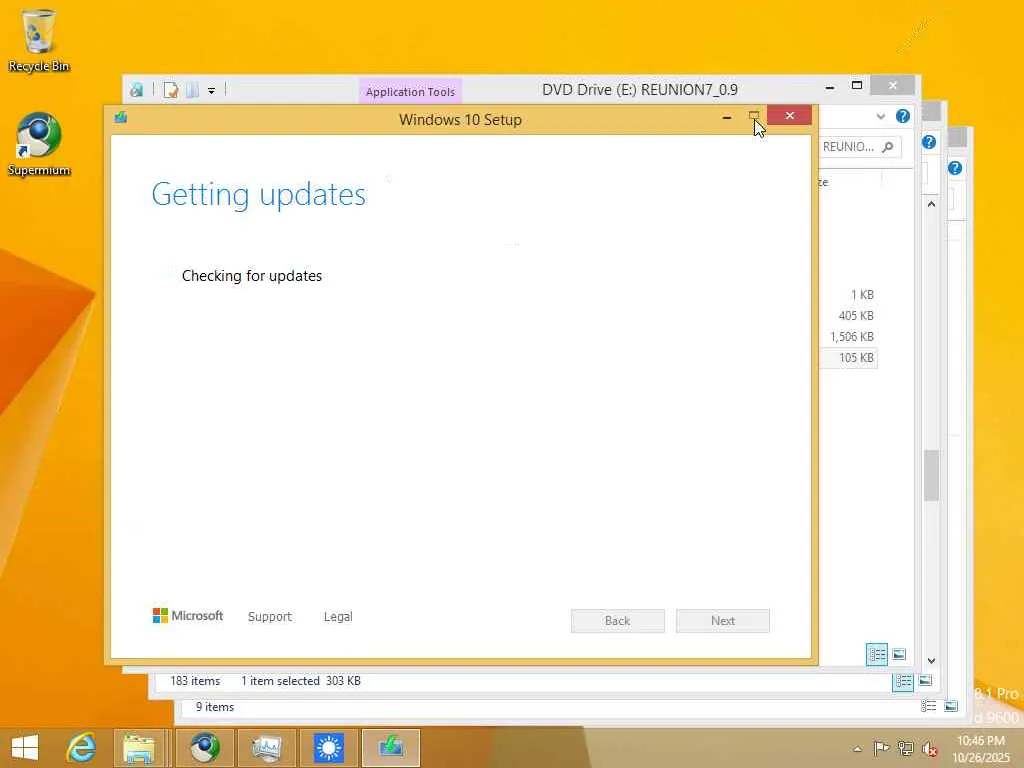Click the Next button in Setup
This screenshot has height=768, width=1024.
(723, 621)
